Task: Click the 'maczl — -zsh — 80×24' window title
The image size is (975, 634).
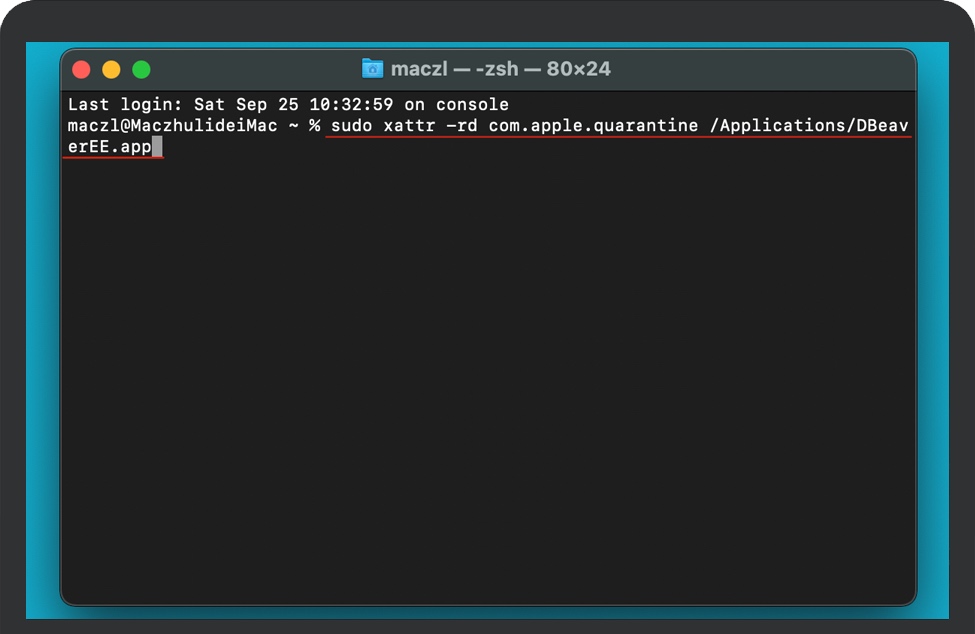Action: point(501,68)
